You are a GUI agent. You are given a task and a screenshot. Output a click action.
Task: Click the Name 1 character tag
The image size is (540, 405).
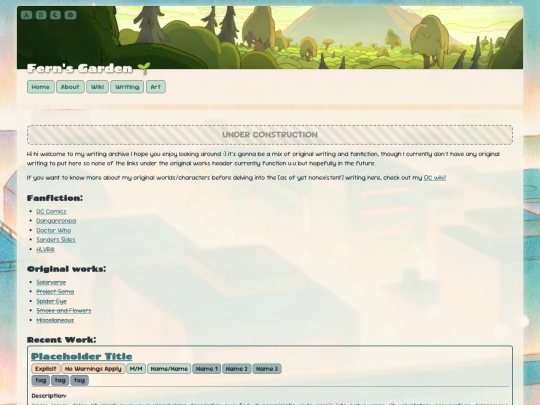click(207, 369)
